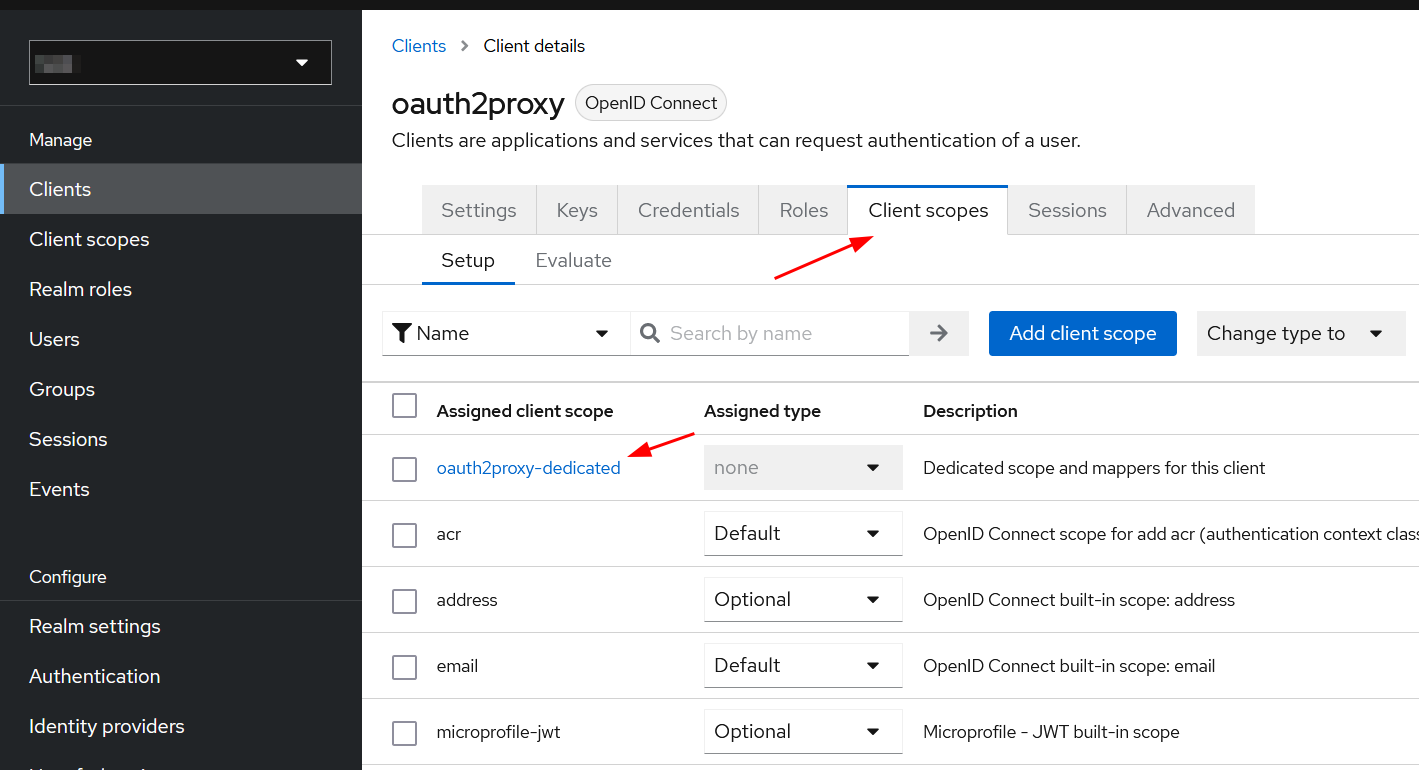Open Realm roles in the sidebar
Screen dimensions: 1419x770
point(81,290)
